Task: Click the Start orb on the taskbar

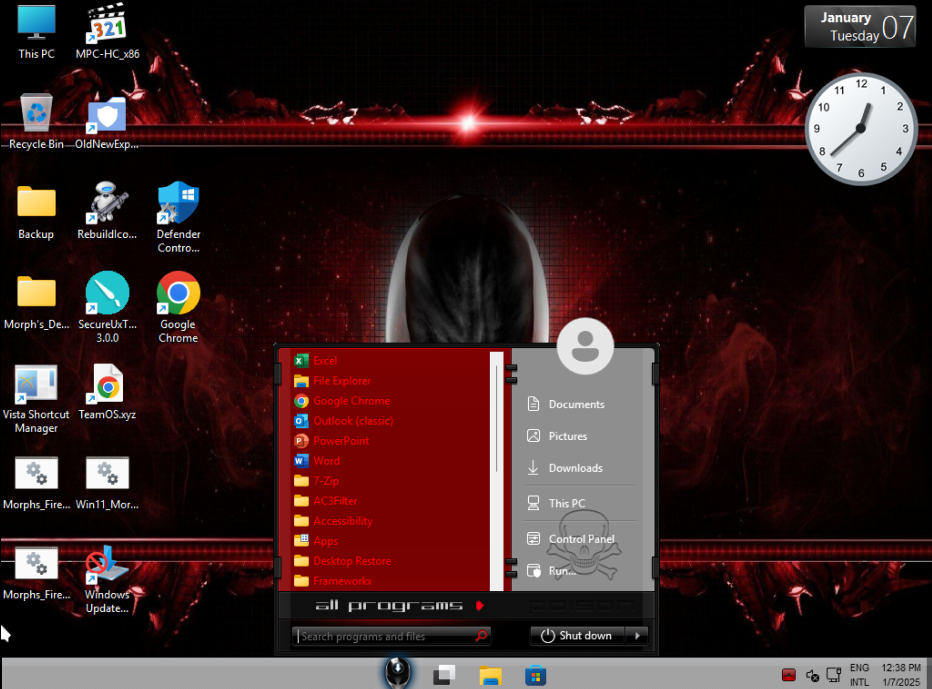Action: click(398, 674)
